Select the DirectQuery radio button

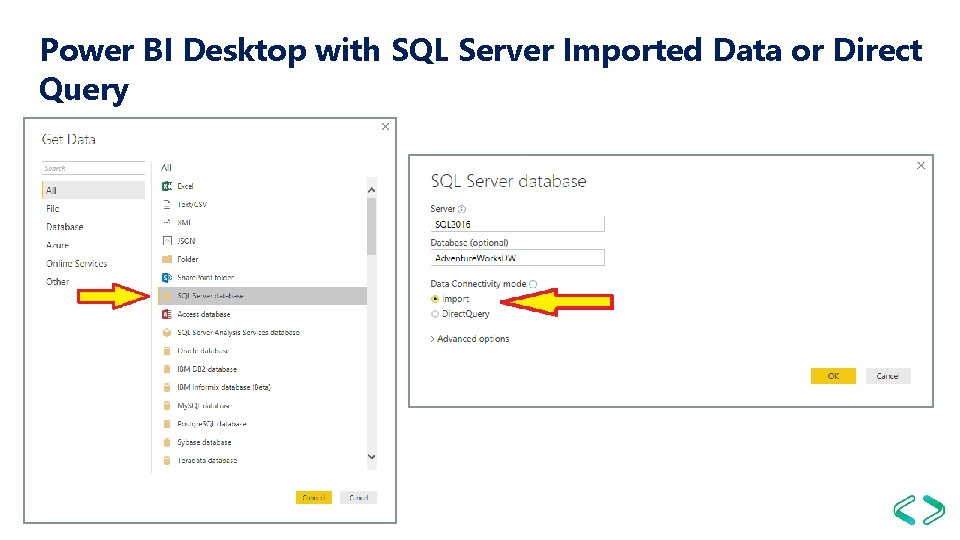click(x=435, y=314)
